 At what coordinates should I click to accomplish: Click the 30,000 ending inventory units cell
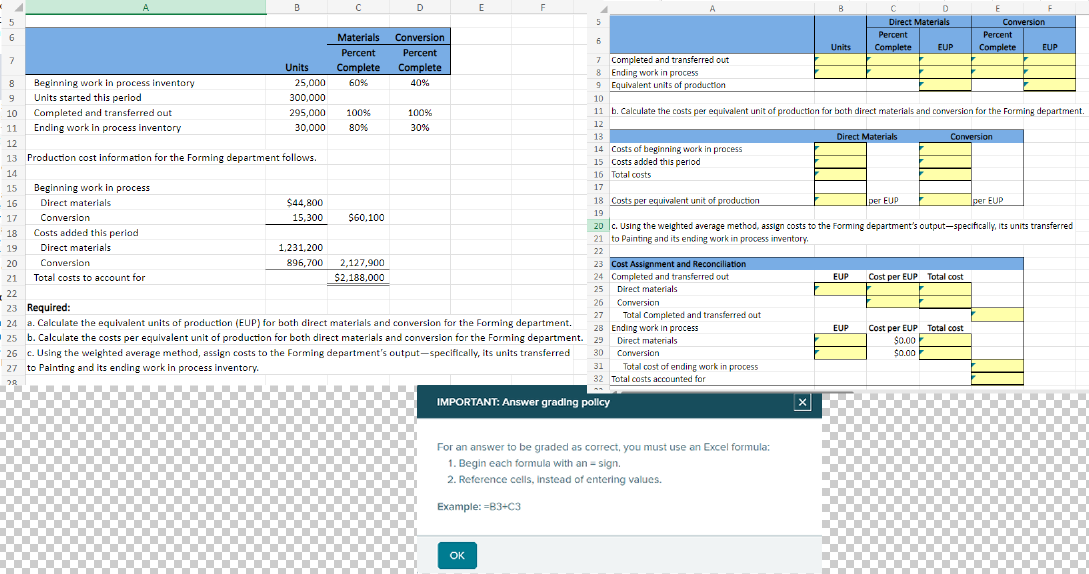pos(297,128)
